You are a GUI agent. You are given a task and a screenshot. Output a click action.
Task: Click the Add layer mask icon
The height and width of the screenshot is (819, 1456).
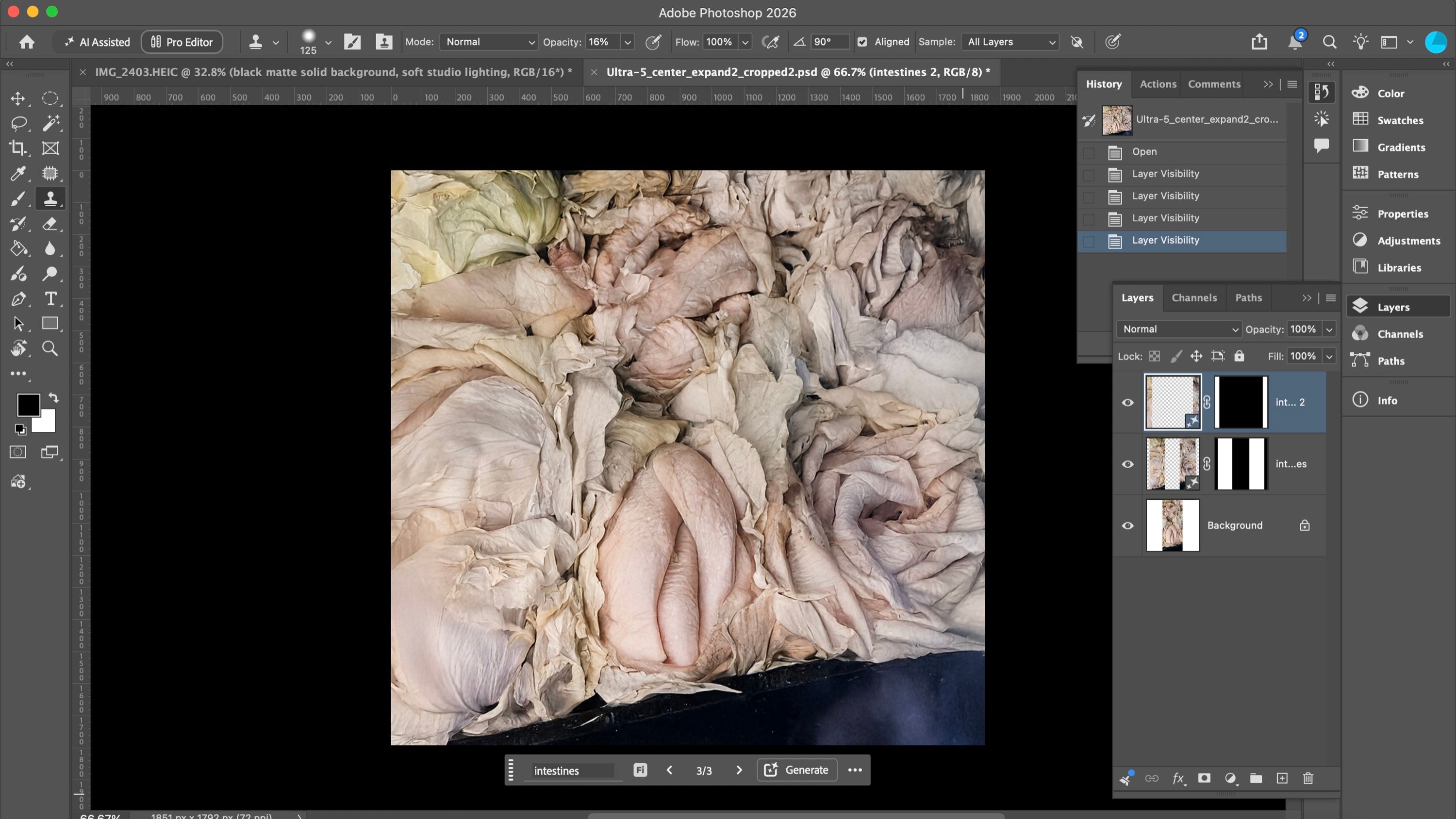[1204, 778]
